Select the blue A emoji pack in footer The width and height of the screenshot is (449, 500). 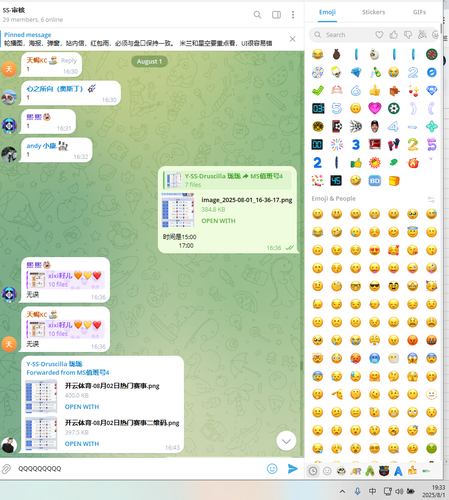pyautogui.click(x=398, y=471)
